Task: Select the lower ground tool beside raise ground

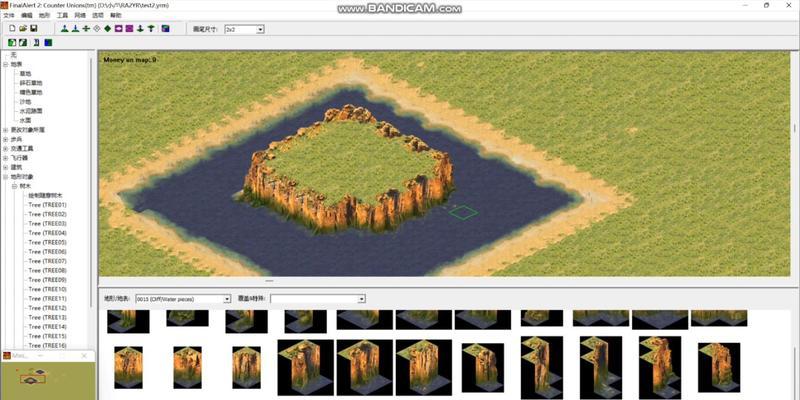Action: (76, 29)
